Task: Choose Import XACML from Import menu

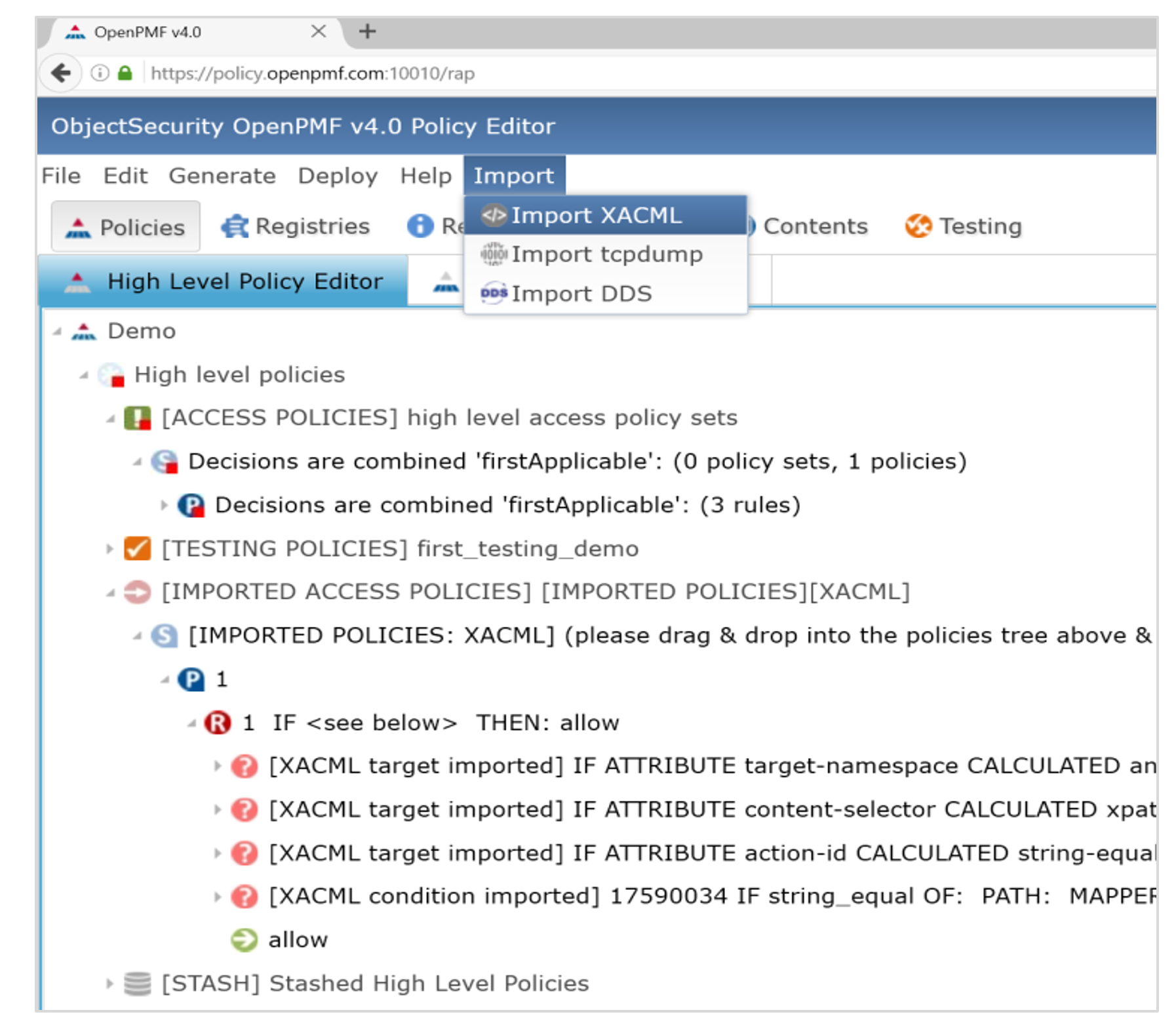Action: [x=606, y=215]
